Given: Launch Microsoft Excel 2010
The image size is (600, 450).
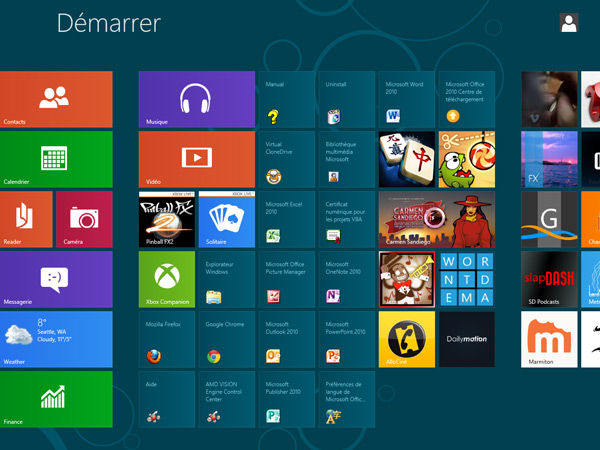Looking at the screenshot, I should [x=286, y=219].
